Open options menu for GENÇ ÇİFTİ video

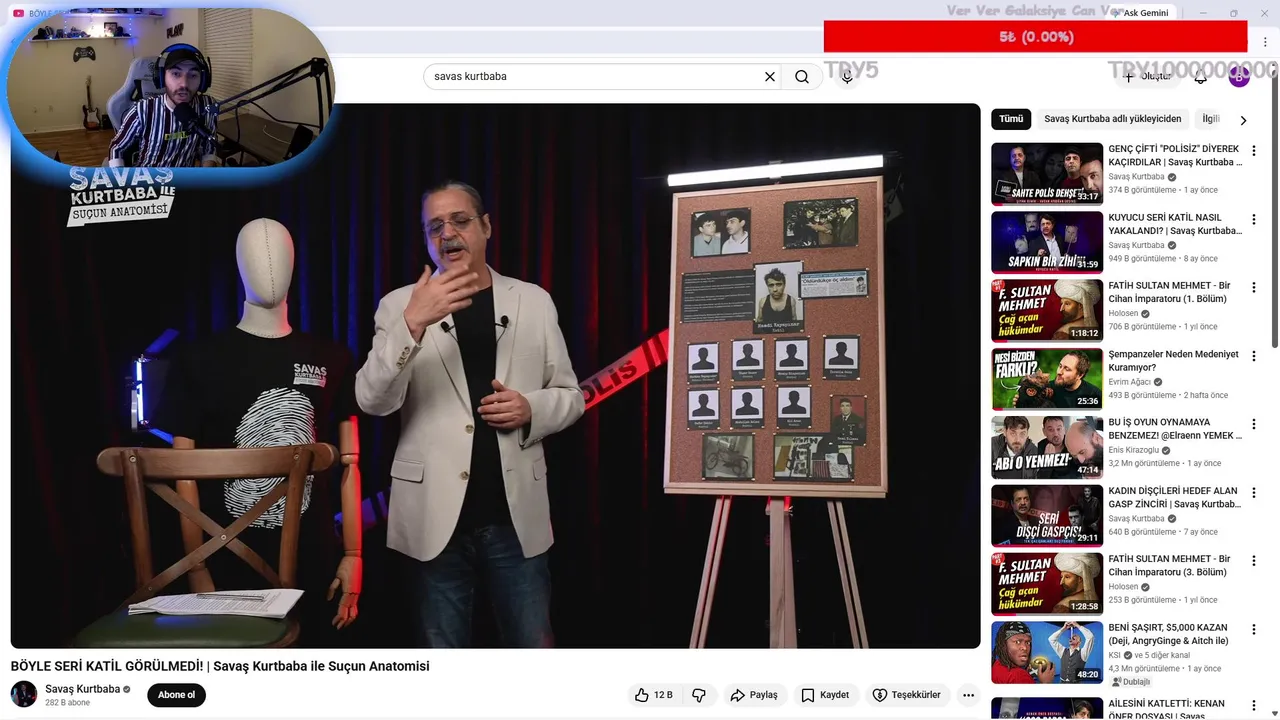pos(1254,151)
